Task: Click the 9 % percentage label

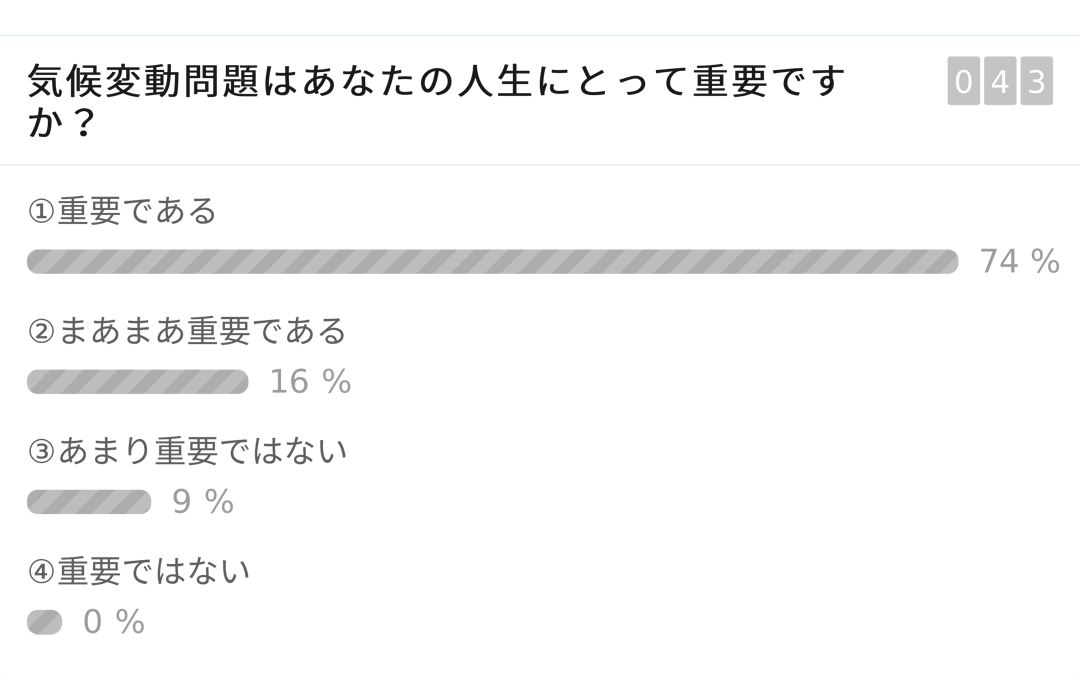Action: [203, 502]
